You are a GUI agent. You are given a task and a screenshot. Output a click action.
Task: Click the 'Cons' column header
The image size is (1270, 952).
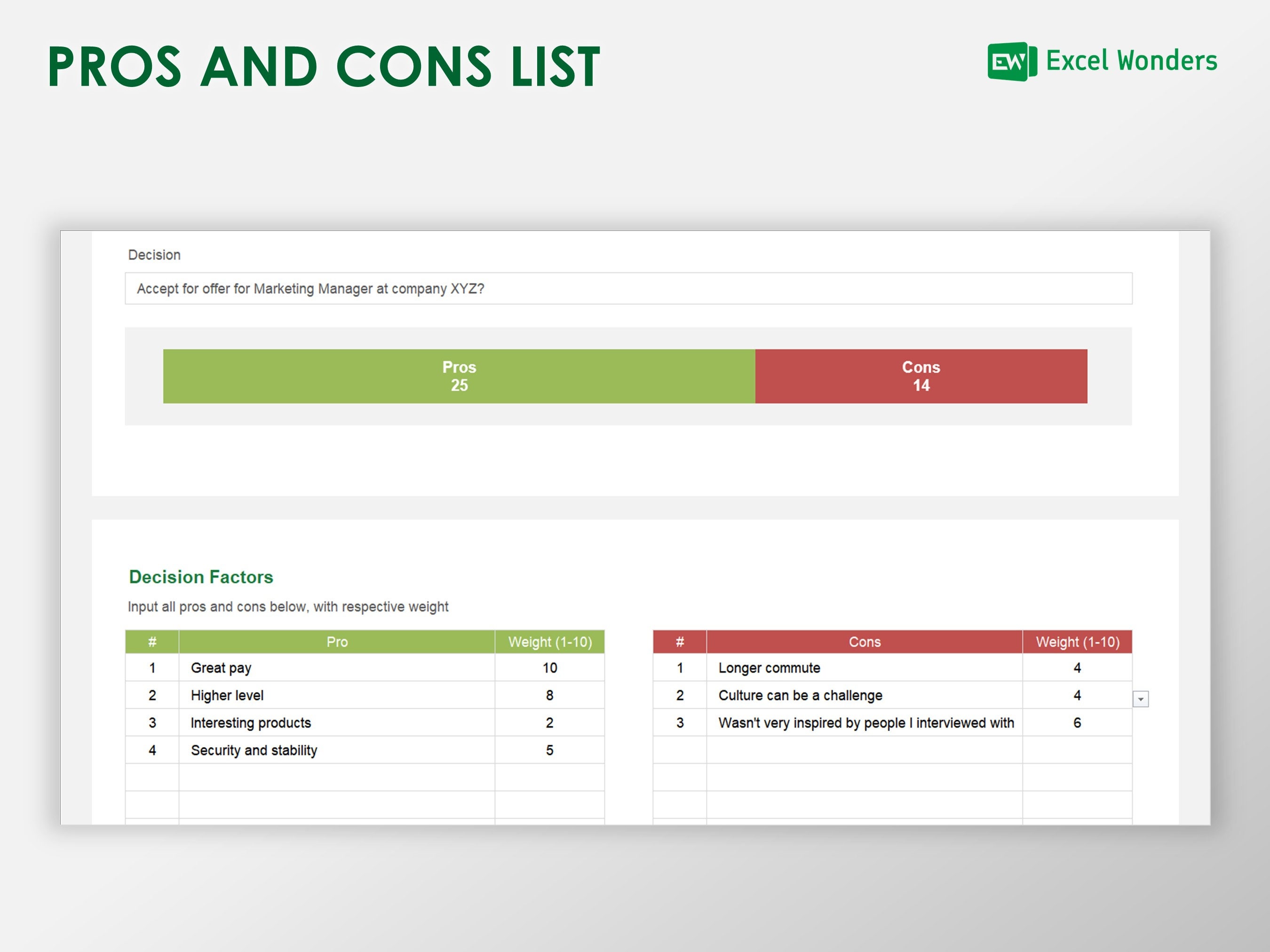[865, 642]
